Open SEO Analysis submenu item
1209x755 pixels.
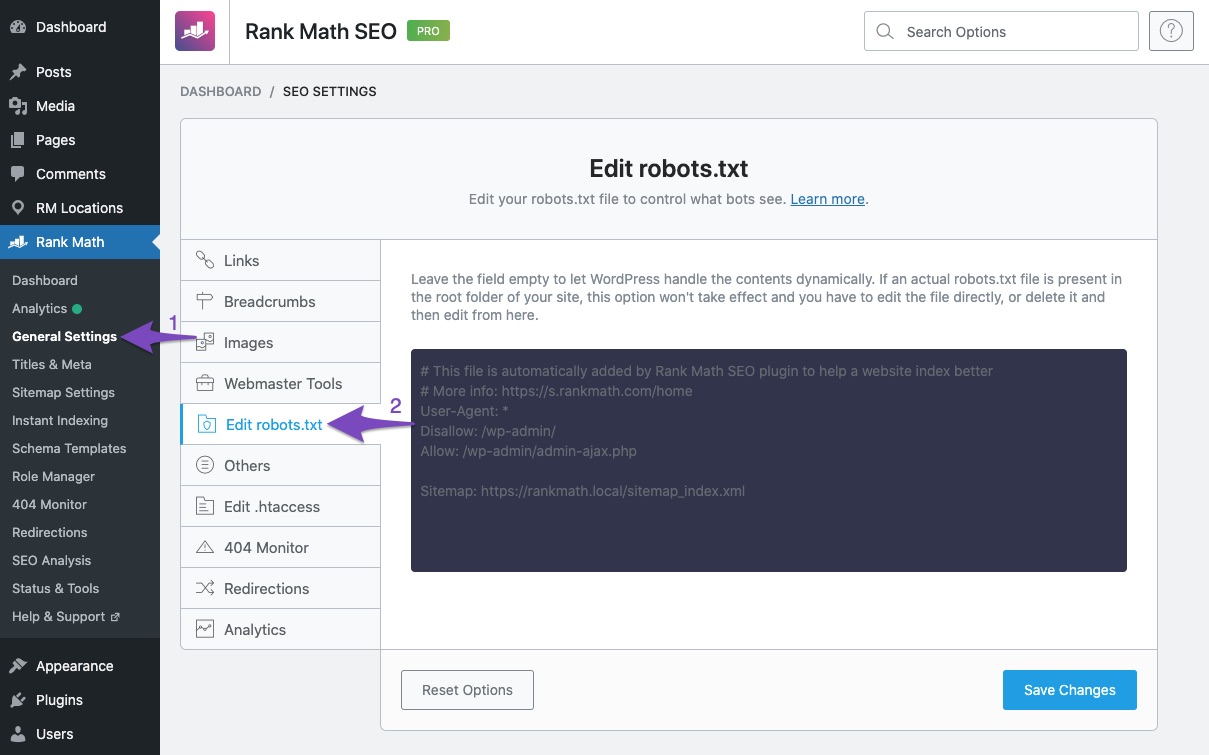tap(52, 561)
